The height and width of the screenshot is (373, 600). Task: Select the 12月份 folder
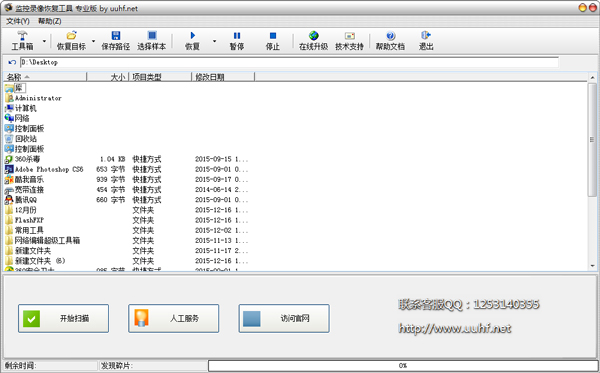(21, 210)
